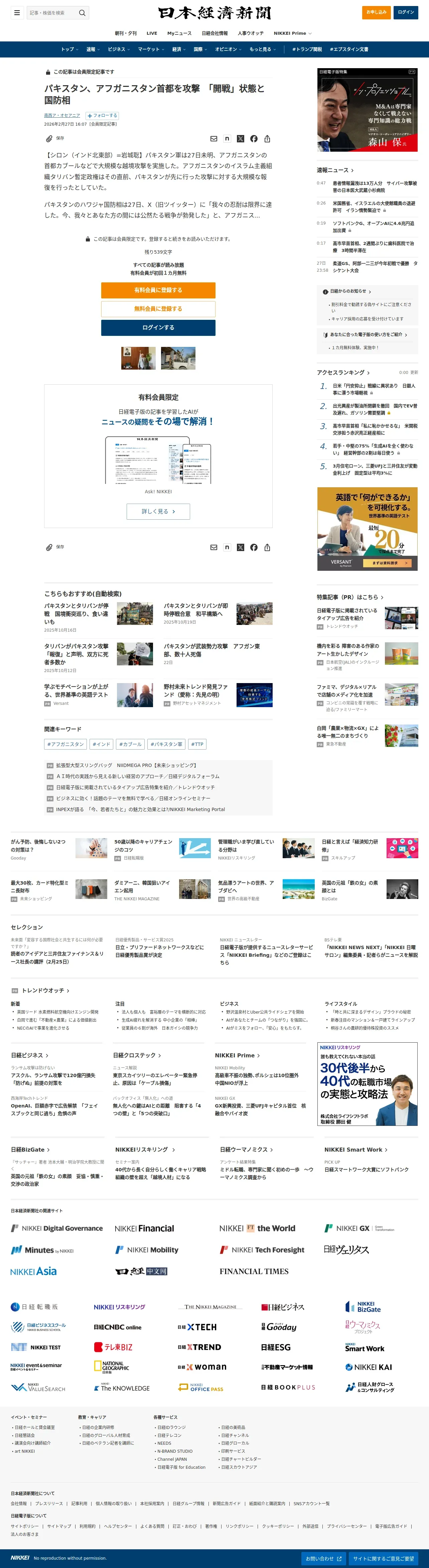Open the テレ東BIZ logo
Screen dimensions: 429x1568
[113, 1347]
